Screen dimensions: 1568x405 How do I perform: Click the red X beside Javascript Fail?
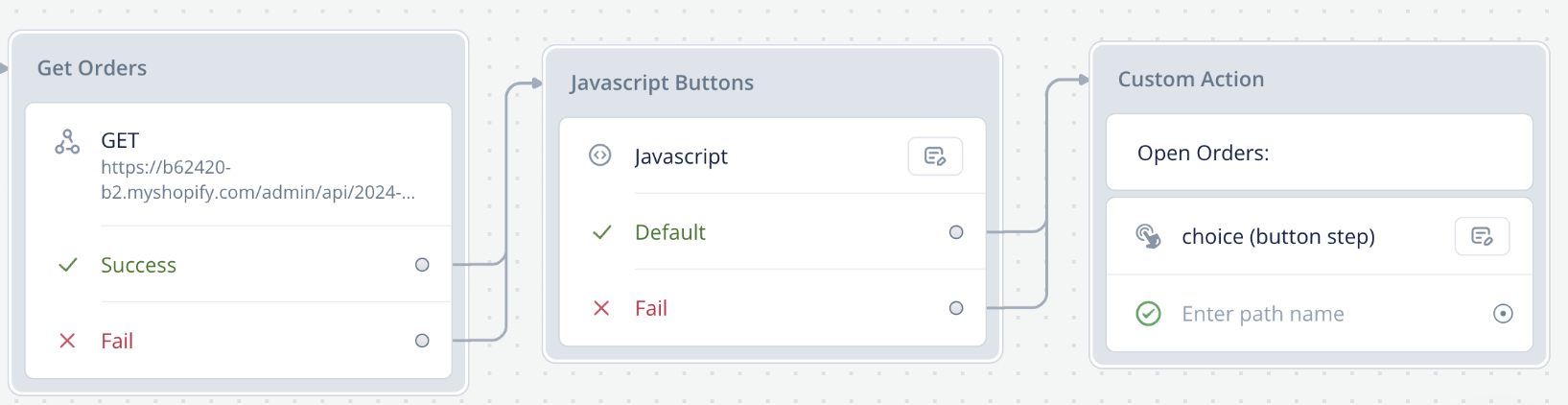pos(601,308)
